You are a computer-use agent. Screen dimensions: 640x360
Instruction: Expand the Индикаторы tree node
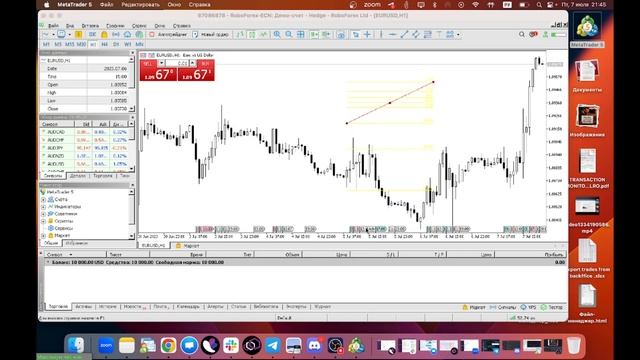pyautogui.click(x=44, y=207)
